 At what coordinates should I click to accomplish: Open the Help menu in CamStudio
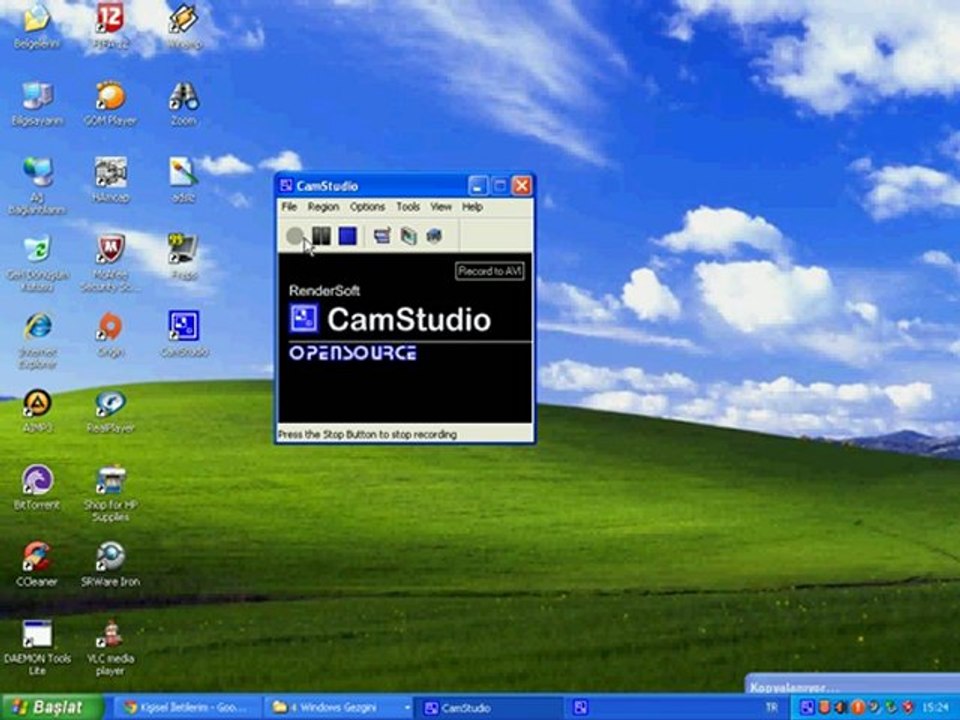pos(472,207)
